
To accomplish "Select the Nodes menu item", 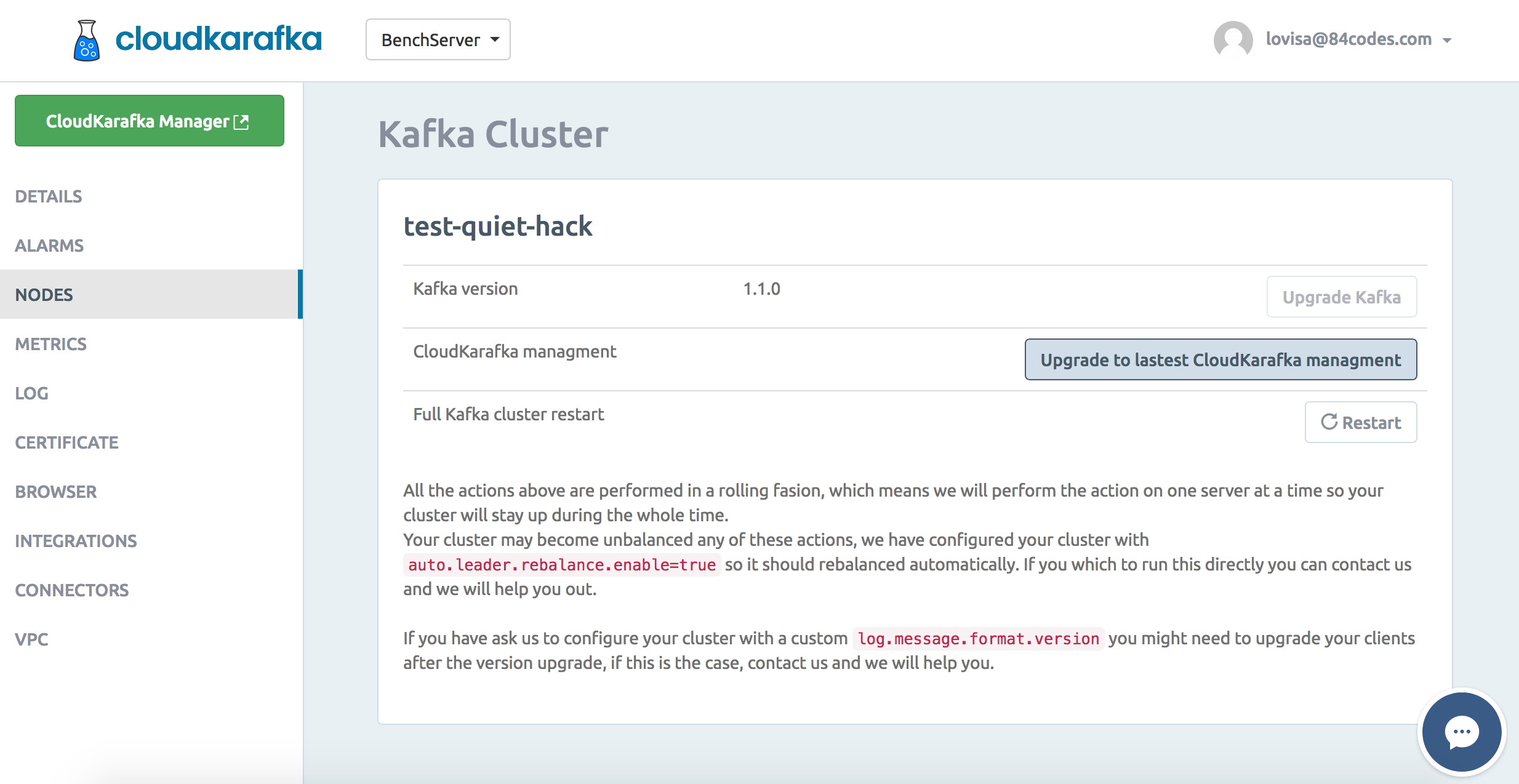I will [151, 294].
